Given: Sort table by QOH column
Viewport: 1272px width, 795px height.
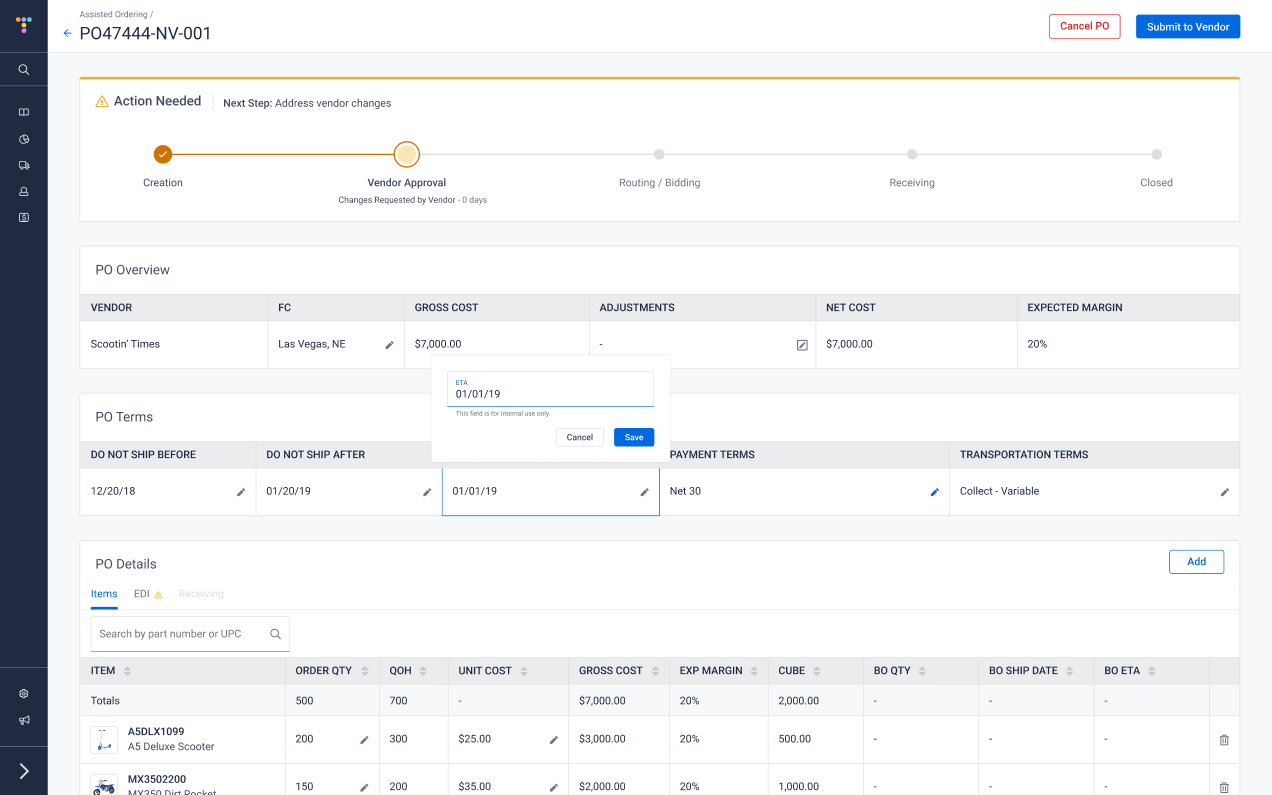Looking at the screenshot, I should click(x=423, y=671).
